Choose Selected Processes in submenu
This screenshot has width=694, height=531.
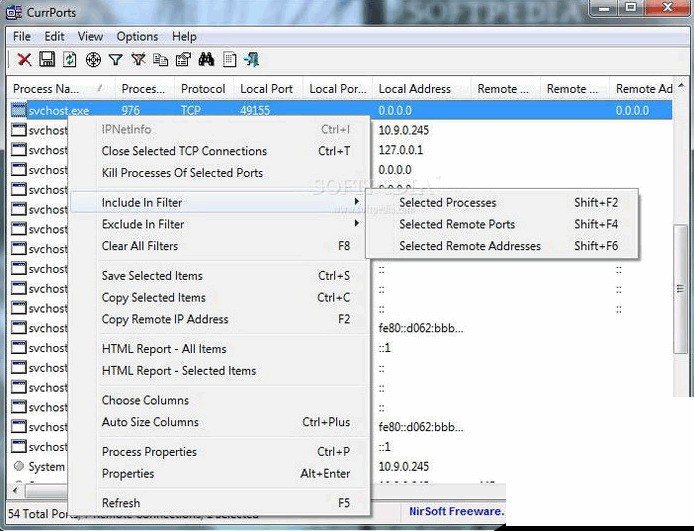(502, 202)
